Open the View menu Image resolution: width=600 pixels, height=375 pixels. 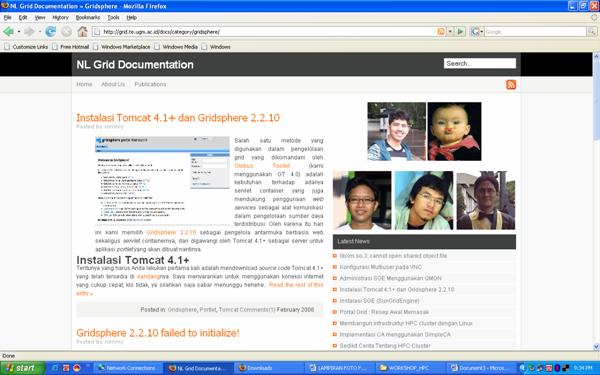coord(40,18)
